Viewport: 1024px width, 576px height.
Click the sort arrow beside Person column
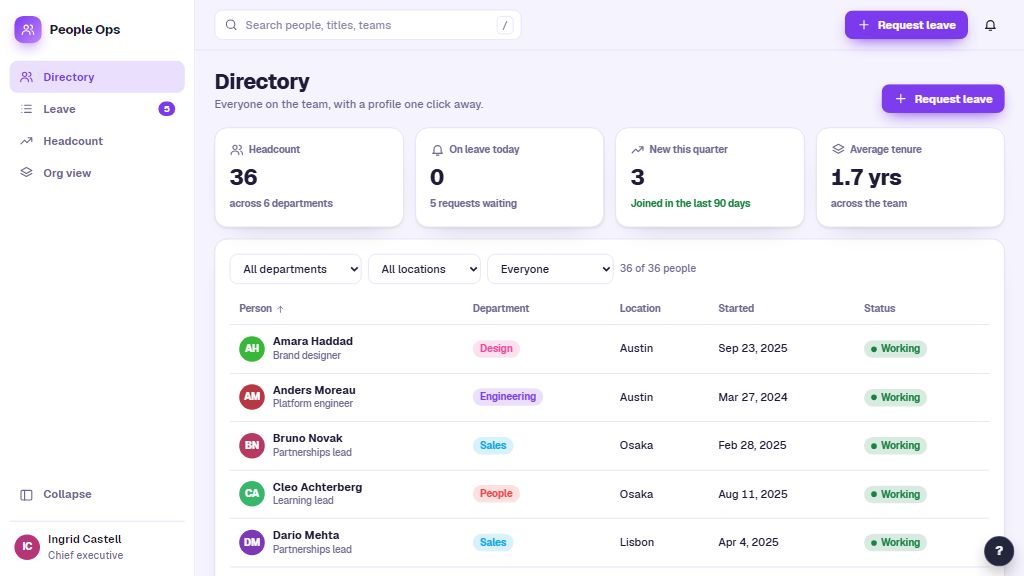(x=280, y=309)
